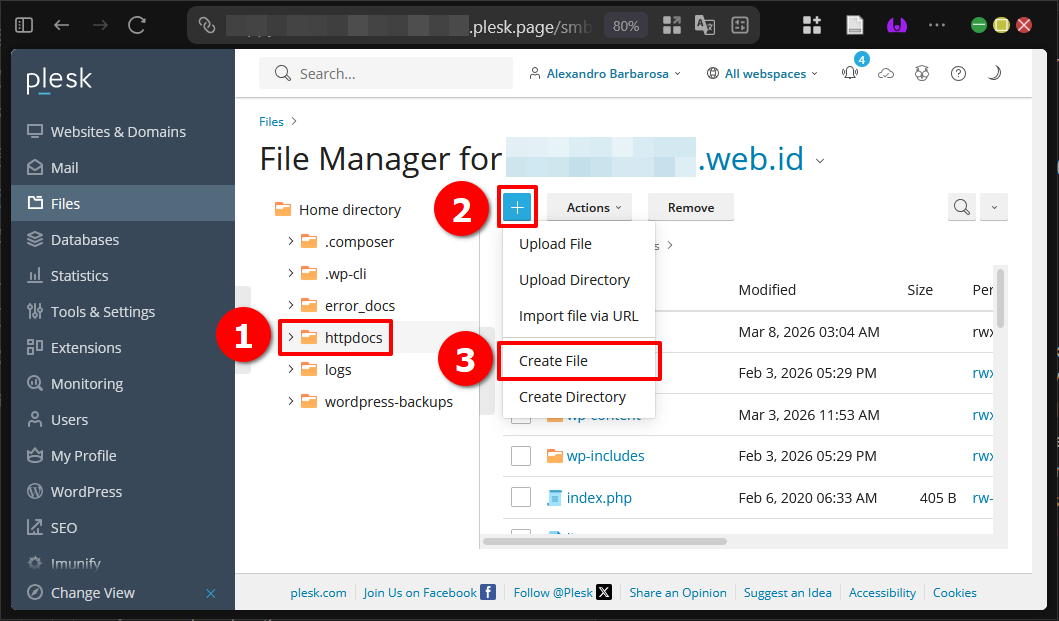Expand the .composer folder in the tree
The height and width of the screenshot is (621, 1059).
click(290, 241)
